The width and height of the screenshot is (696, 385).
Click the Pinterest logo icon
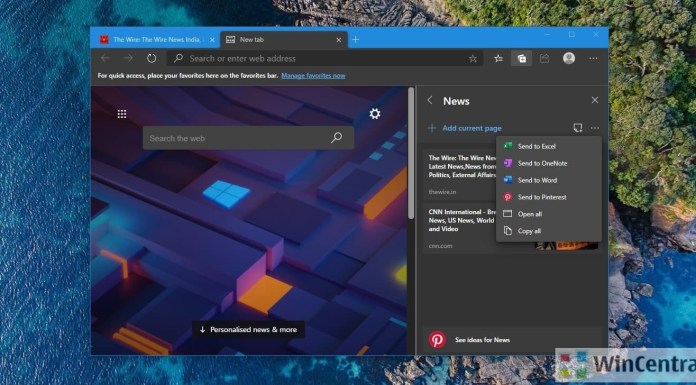(x=437, y=340)
